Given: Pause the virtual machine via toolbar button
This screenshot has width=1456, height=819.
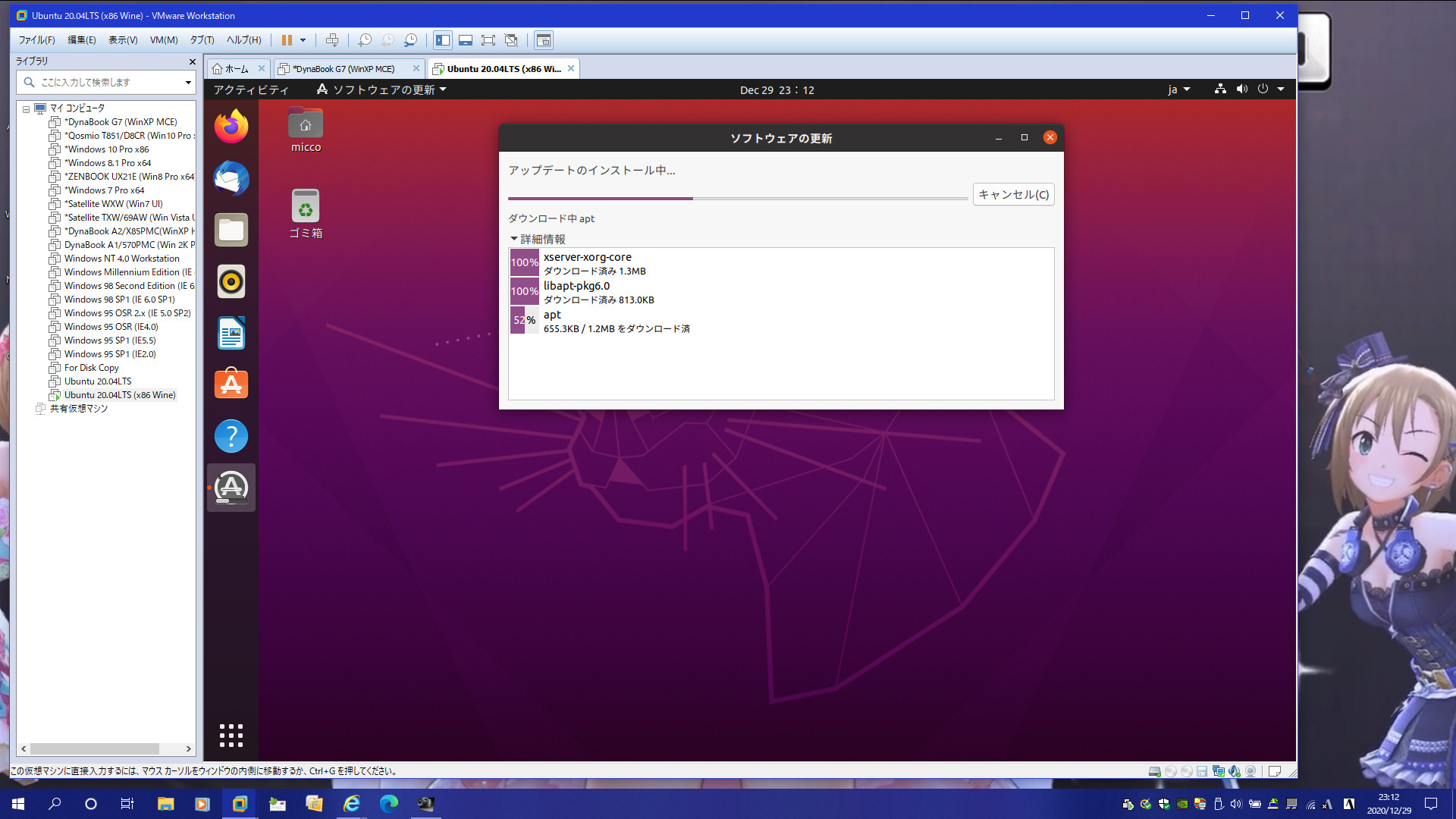Looking at the screenshot, I should 287,40.
